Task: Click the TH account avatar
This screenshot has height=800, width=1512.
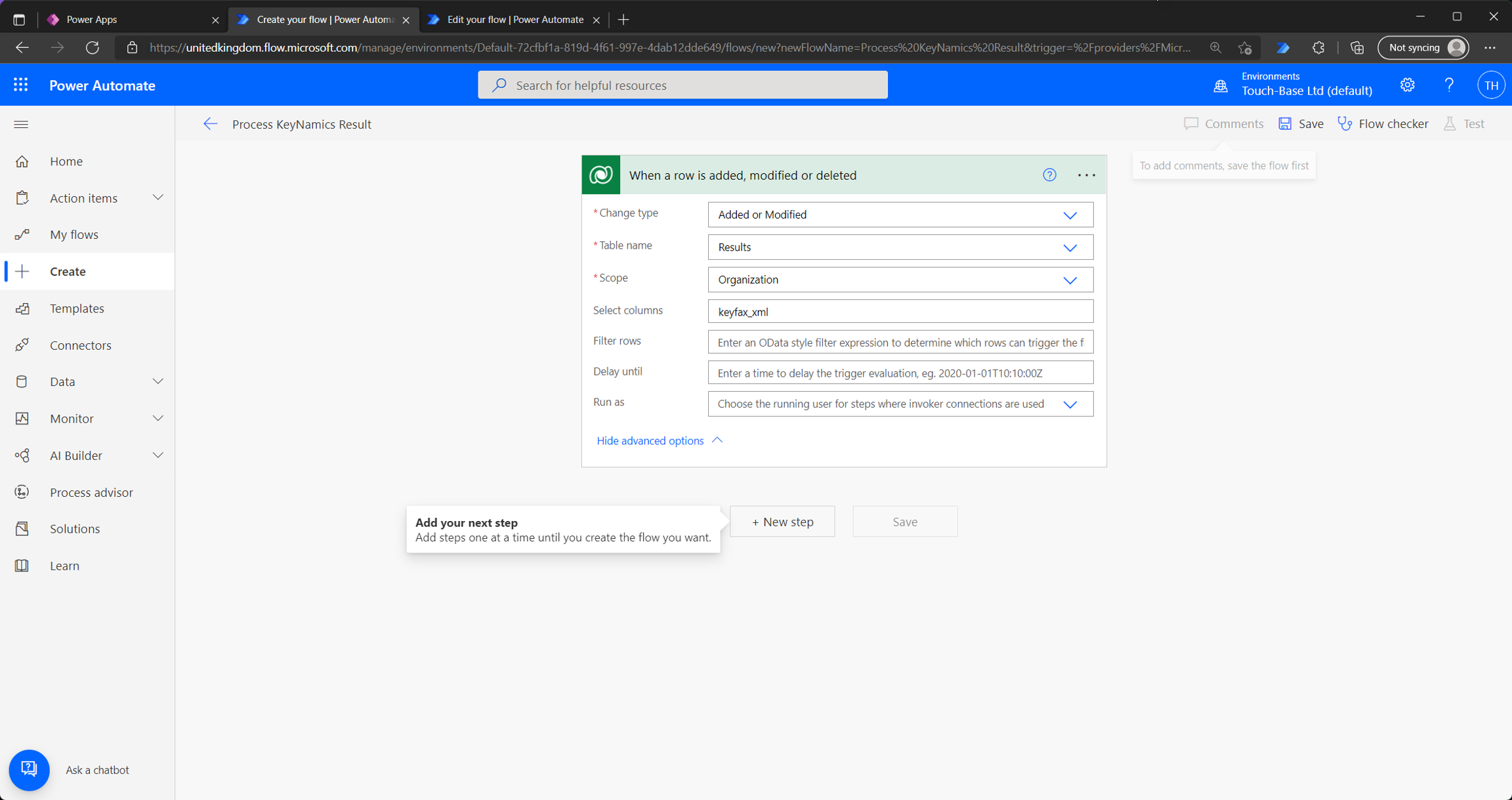Action: (1491, 85)
